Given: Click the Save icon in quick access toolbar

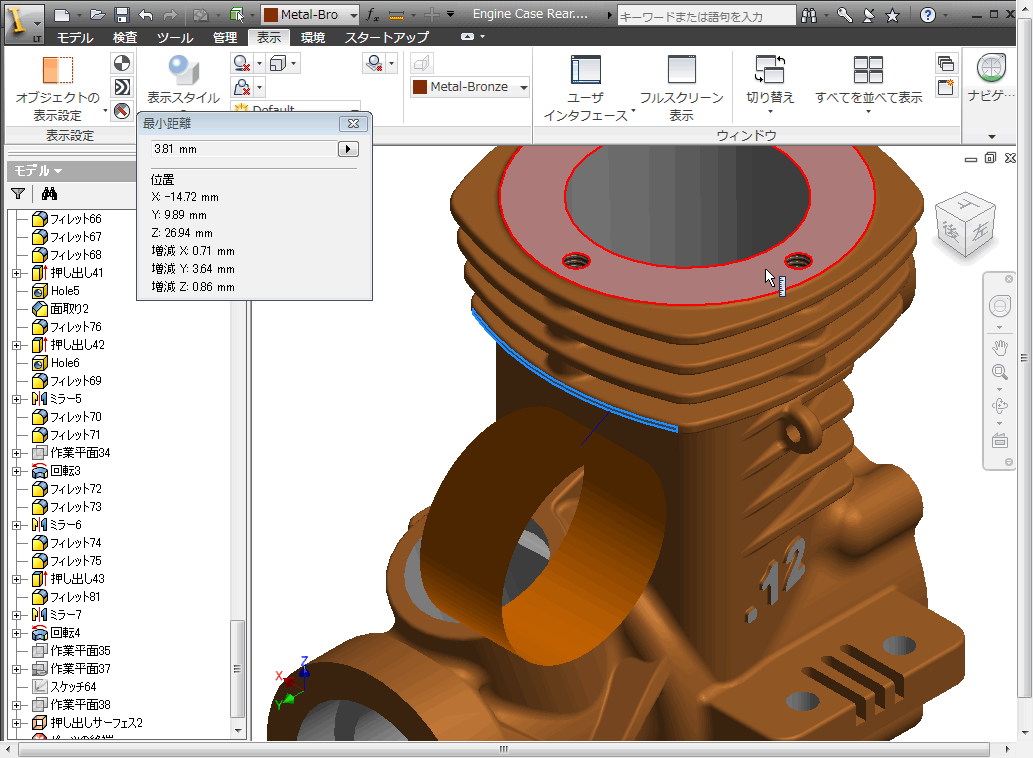Looking at the screenshot, I should tap(121, 15).
